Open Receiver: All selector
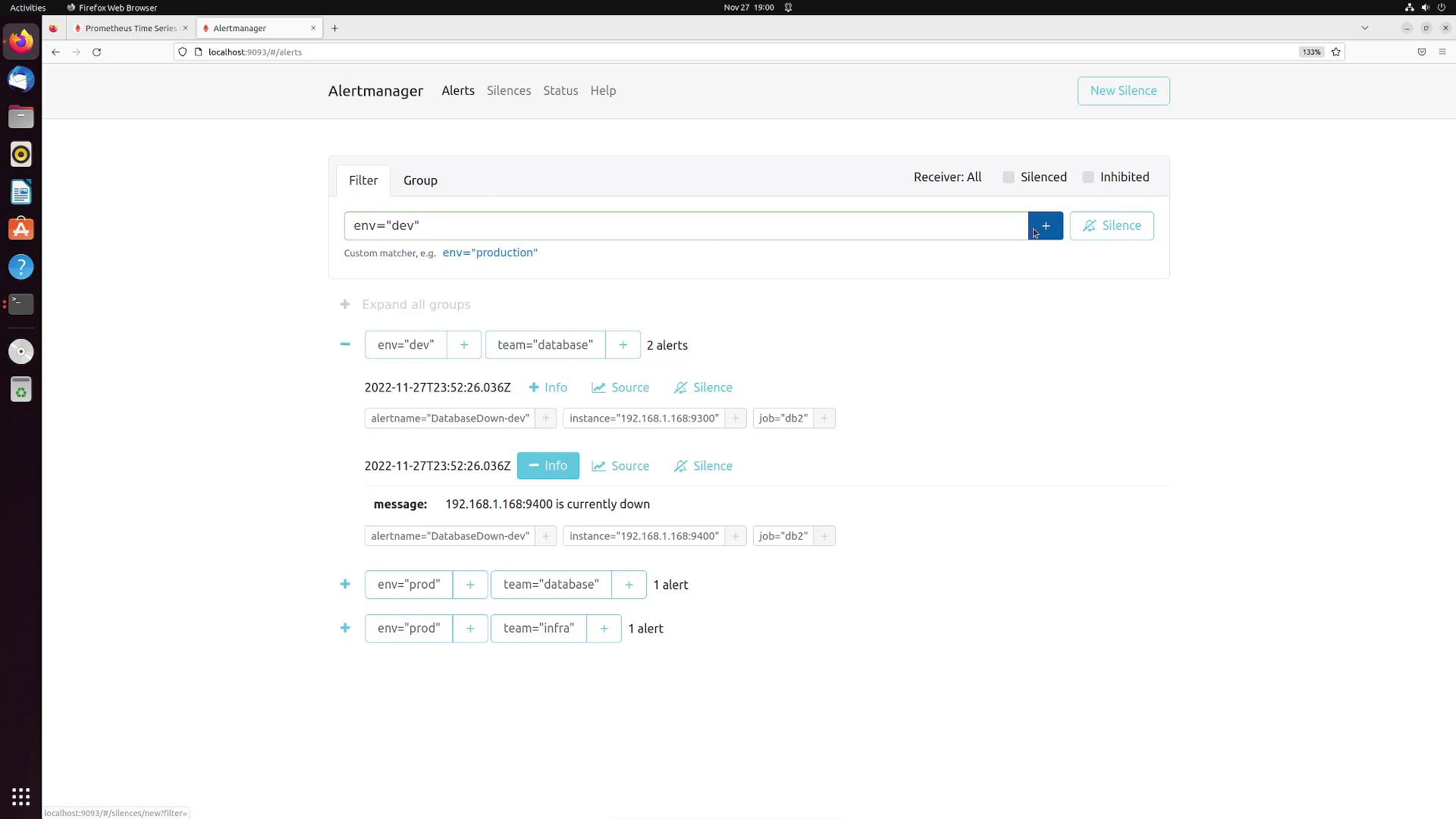 (947, 177)
